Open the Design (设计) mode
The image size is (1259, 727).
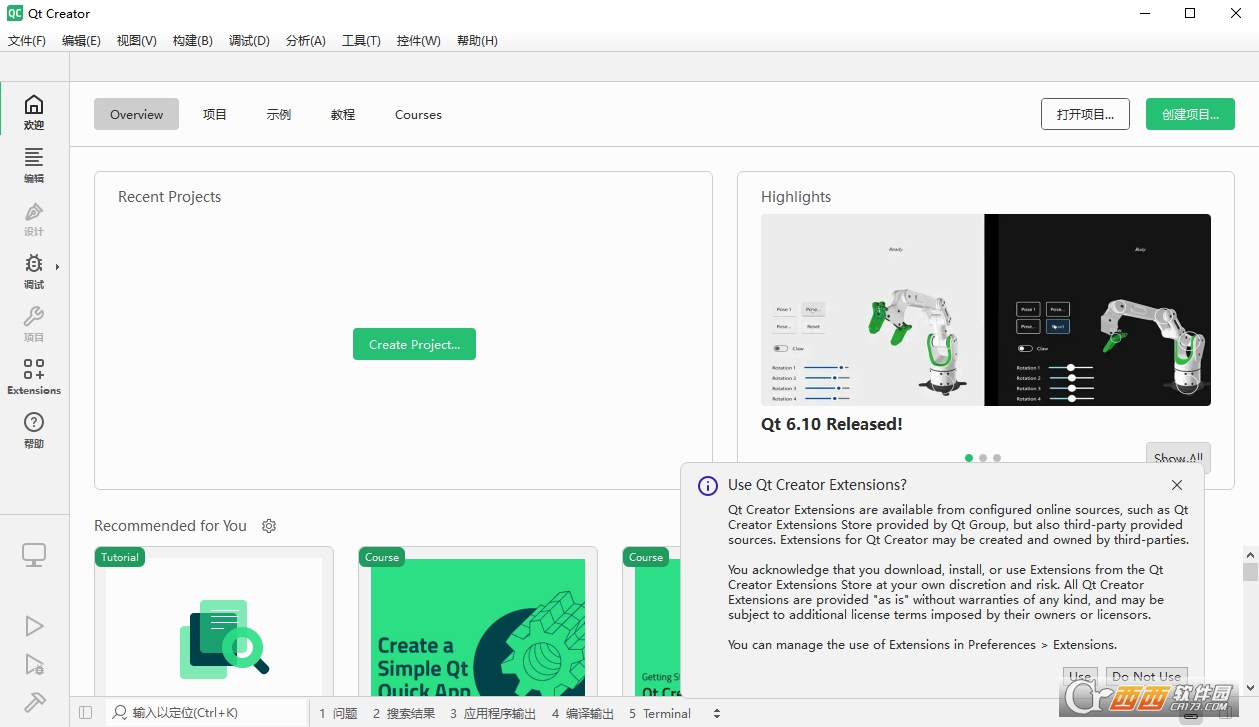[x=34, y=218]
